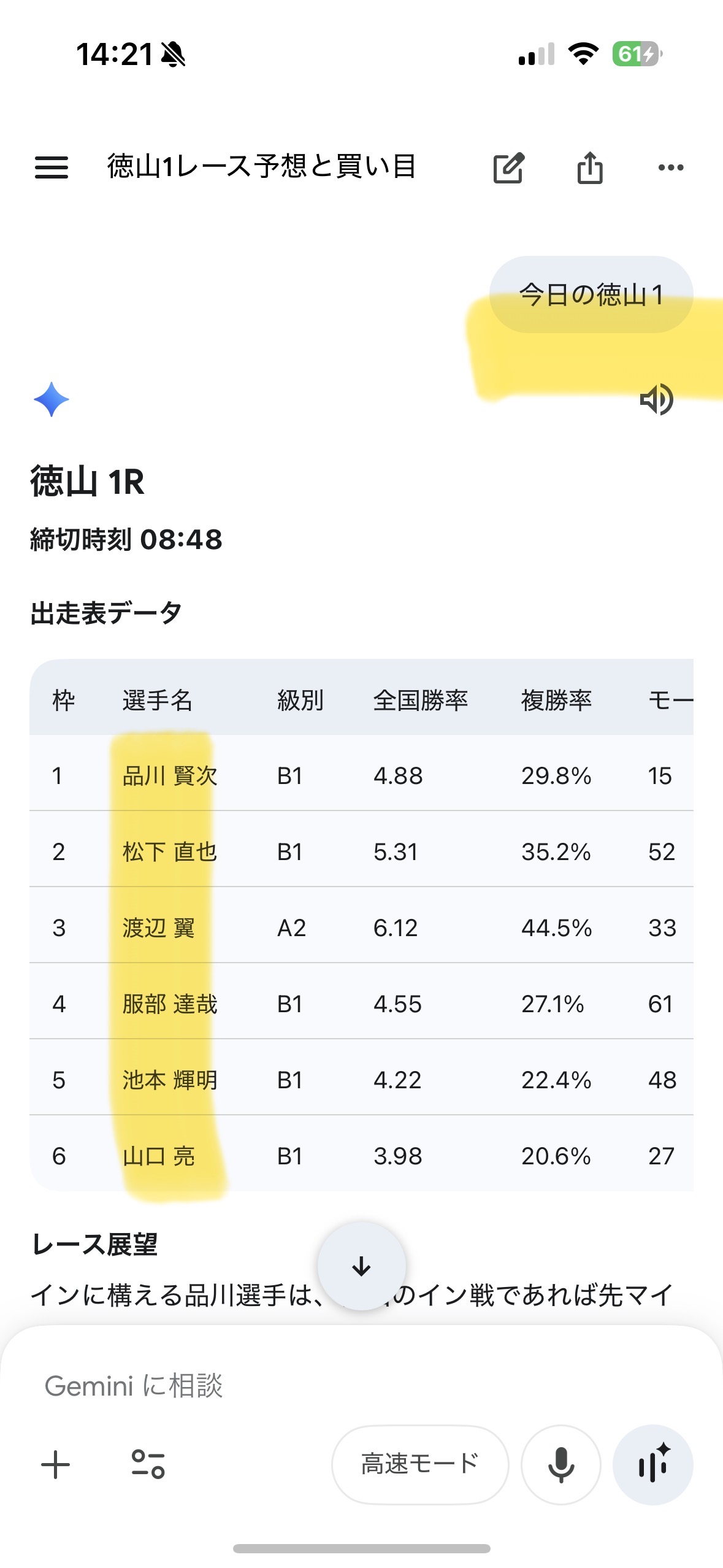The width and height of the screenshot is (723, 1568).
Task: Tap the 山口 亮 racer name cell
Action: (159, 1156)
